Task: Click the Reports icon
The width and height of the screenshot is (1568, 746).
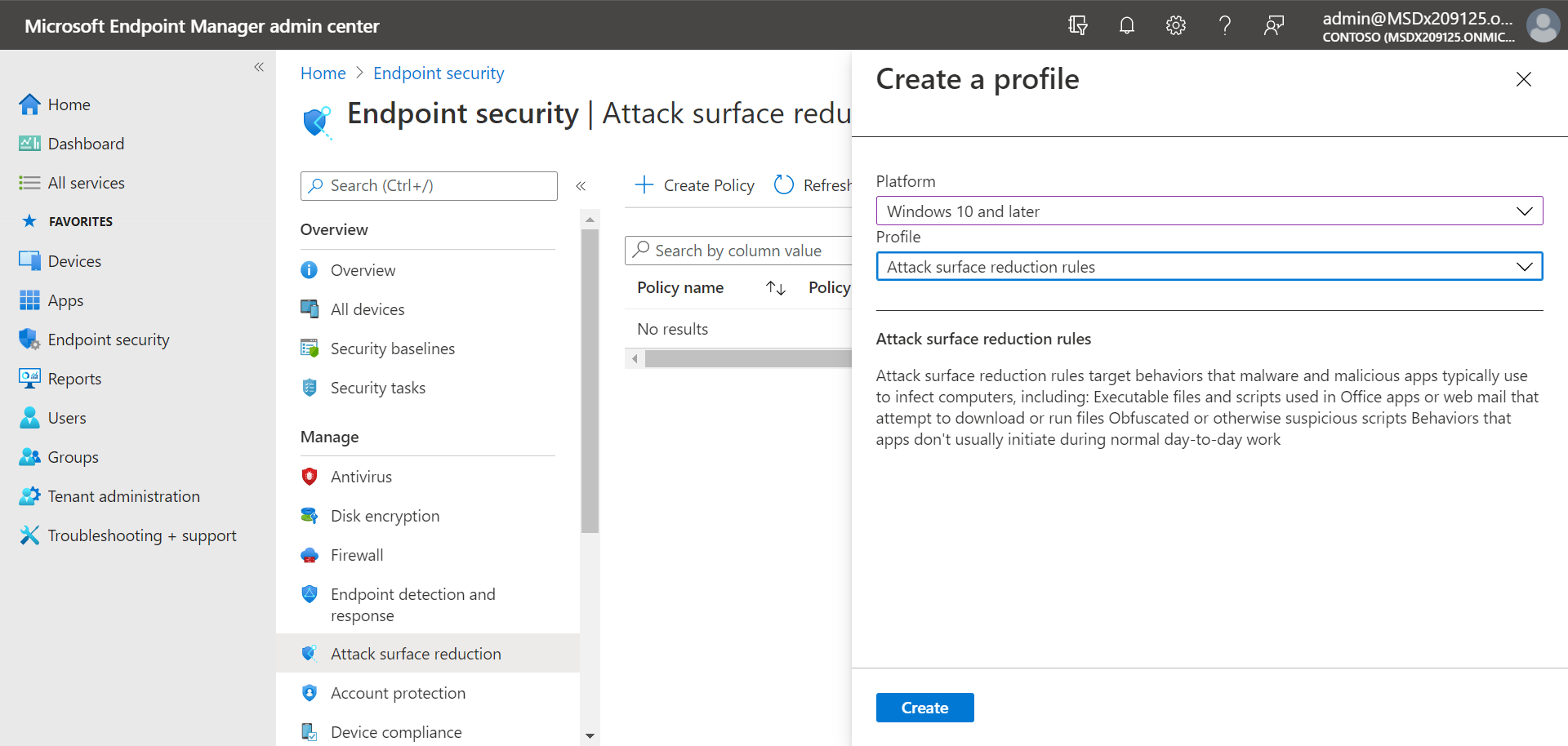Action: [29, 379]
